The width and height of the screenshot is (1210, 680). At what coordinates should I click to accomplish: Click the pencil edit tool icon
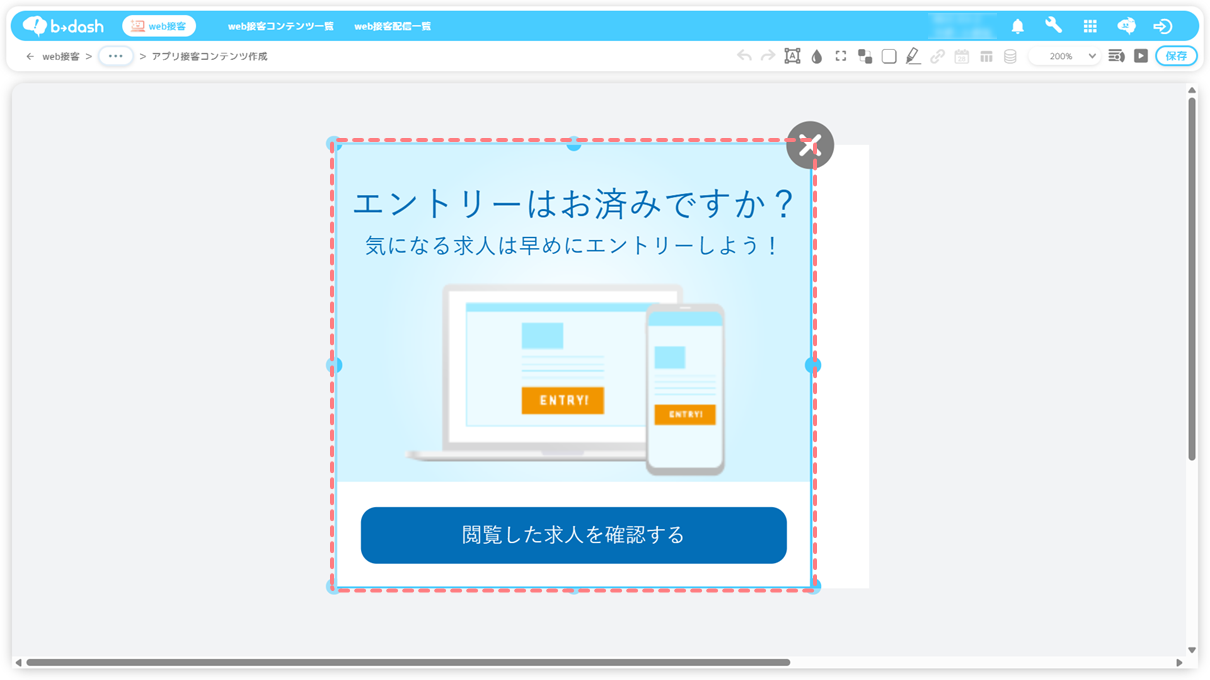pyautogui.click(x=913, y=57)
